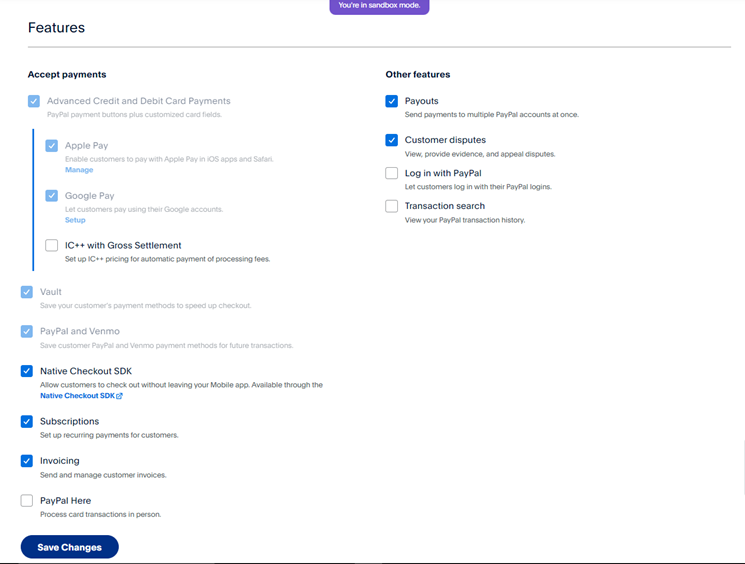Enable the Log in with PayPal checkbox
745x564 pixels.
pyautogui.click(x=392, y=173)
